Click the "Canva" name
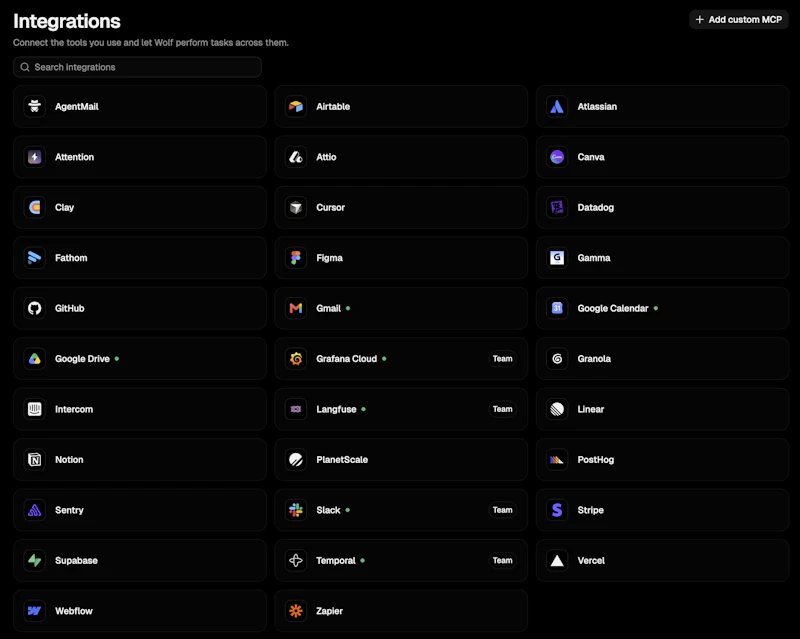Viewport: 800px width, 639px height. pos(591,157)
